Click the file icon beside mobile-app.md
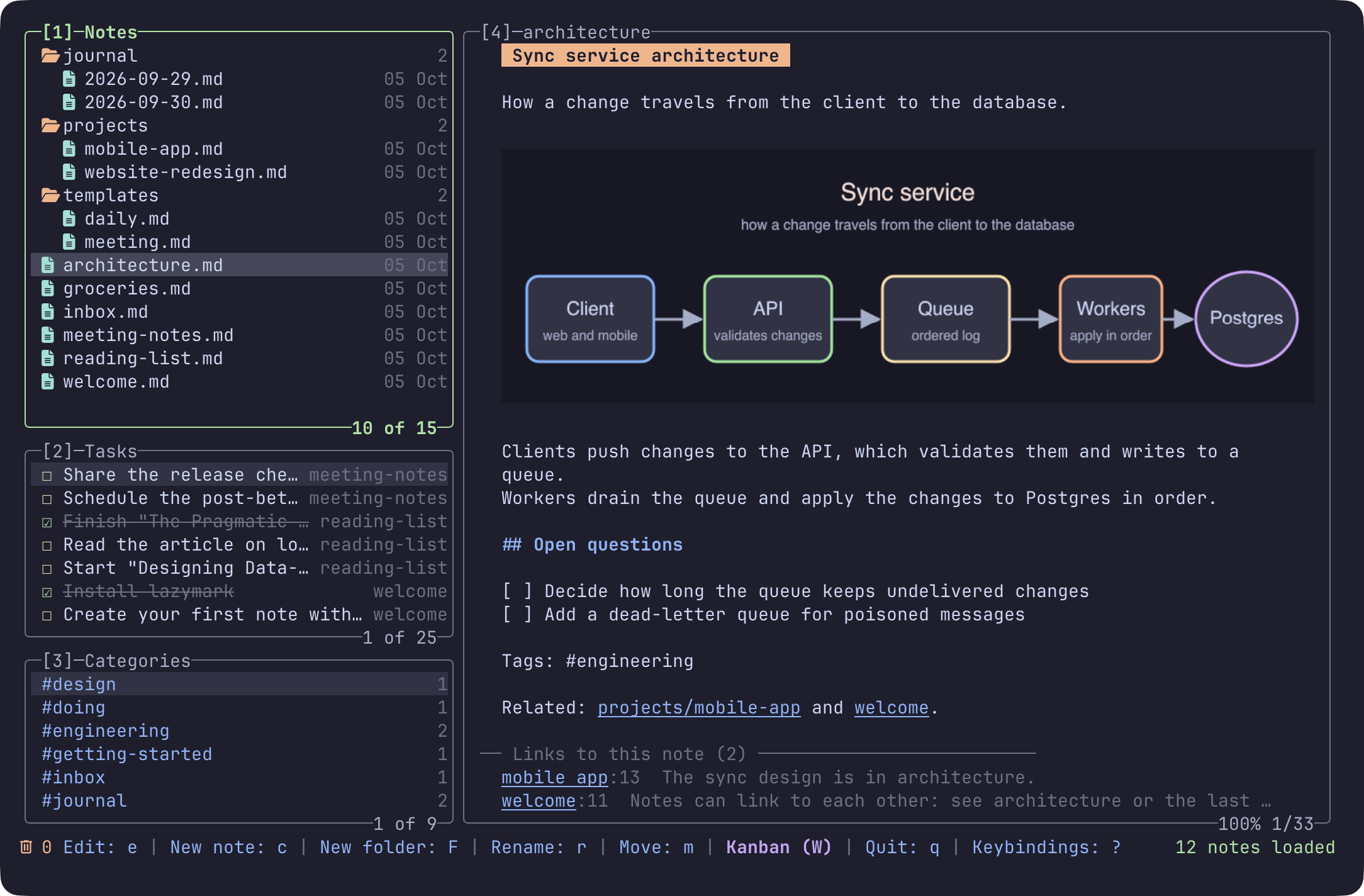The image size is (1364, 896). 69,149
